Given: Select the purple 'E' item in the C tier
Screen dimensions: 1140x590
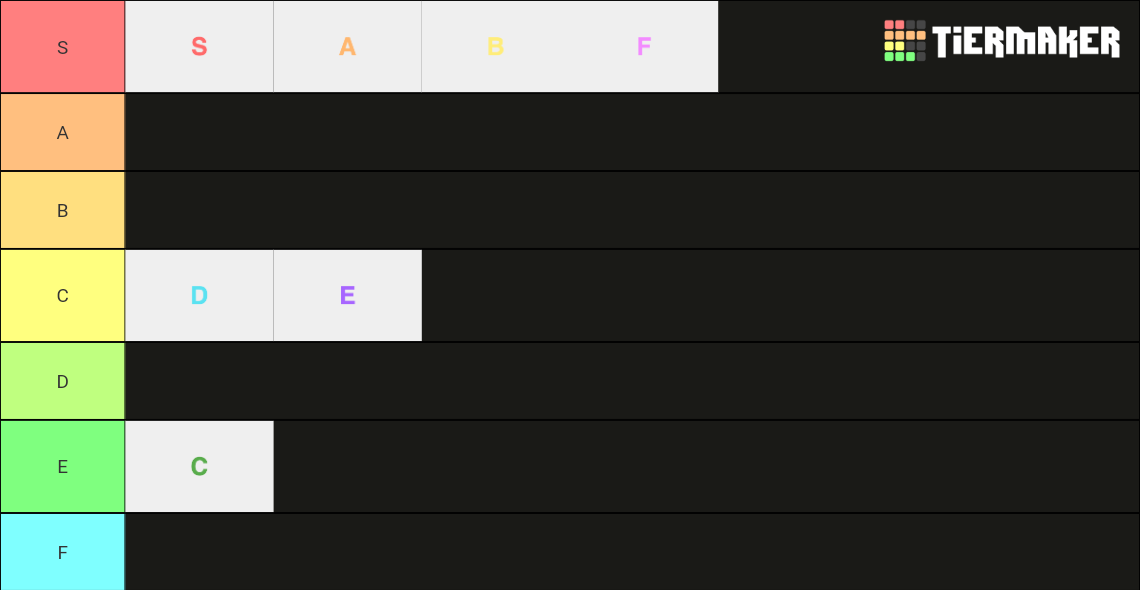Looking at the screenshot, I should [x=347, y=295].
